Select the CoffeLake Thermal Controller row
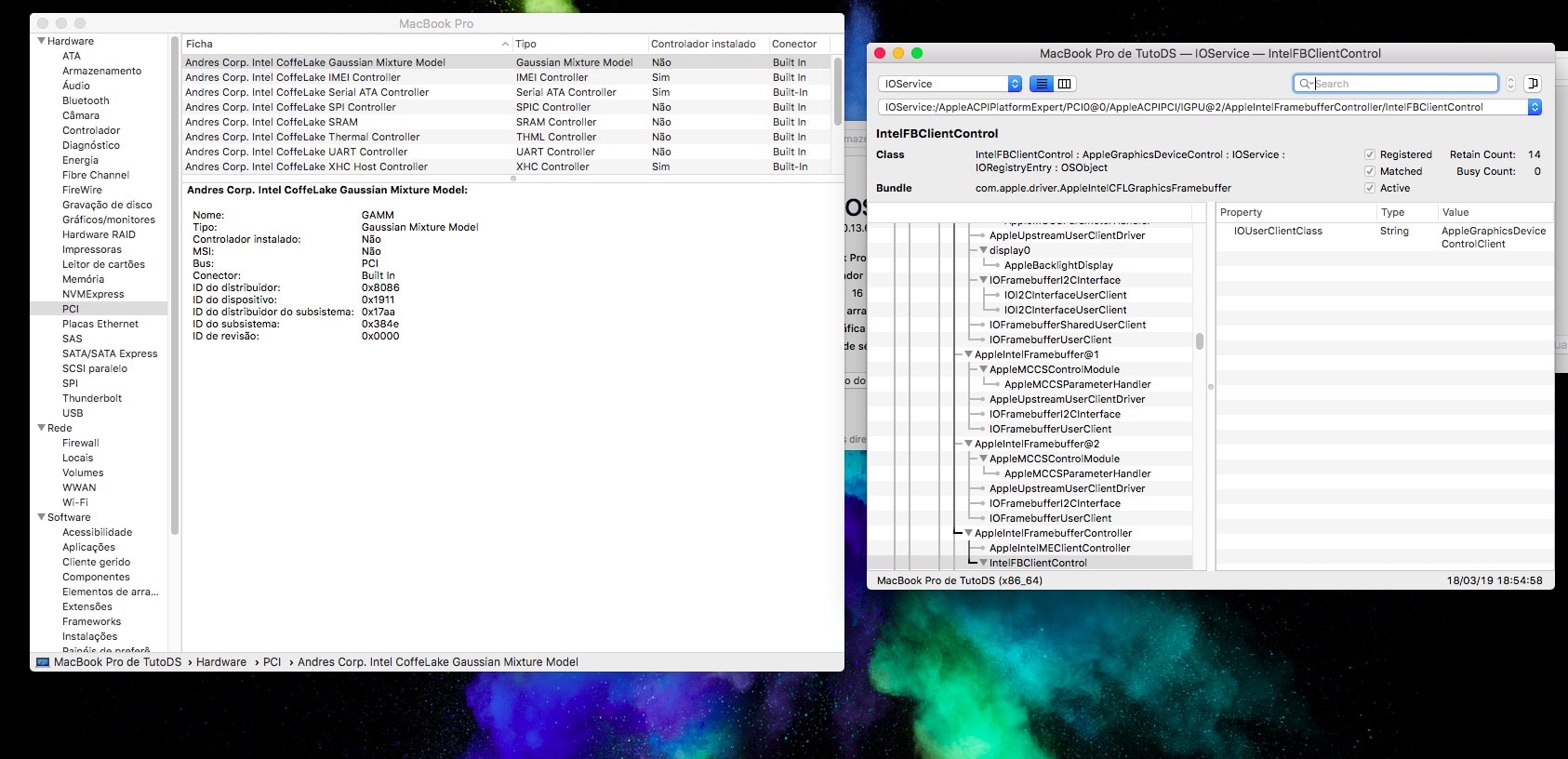Image resolution: width=1568 pixels, height=759 pixels. click(506, 137)
